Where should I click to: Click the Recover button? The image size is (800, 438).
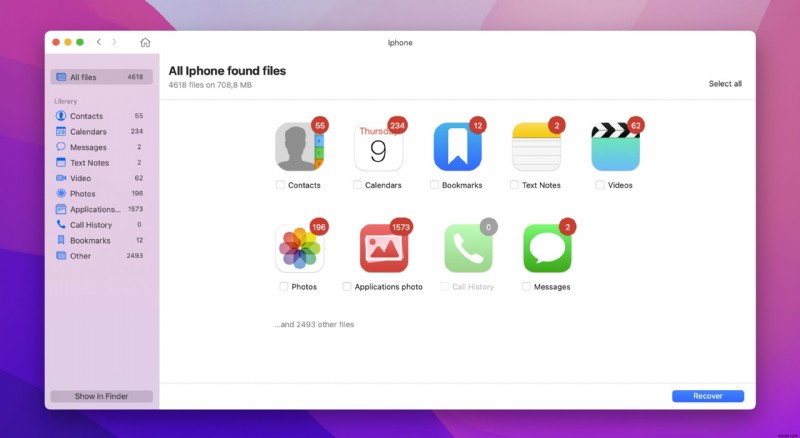(x=708, y=396)
